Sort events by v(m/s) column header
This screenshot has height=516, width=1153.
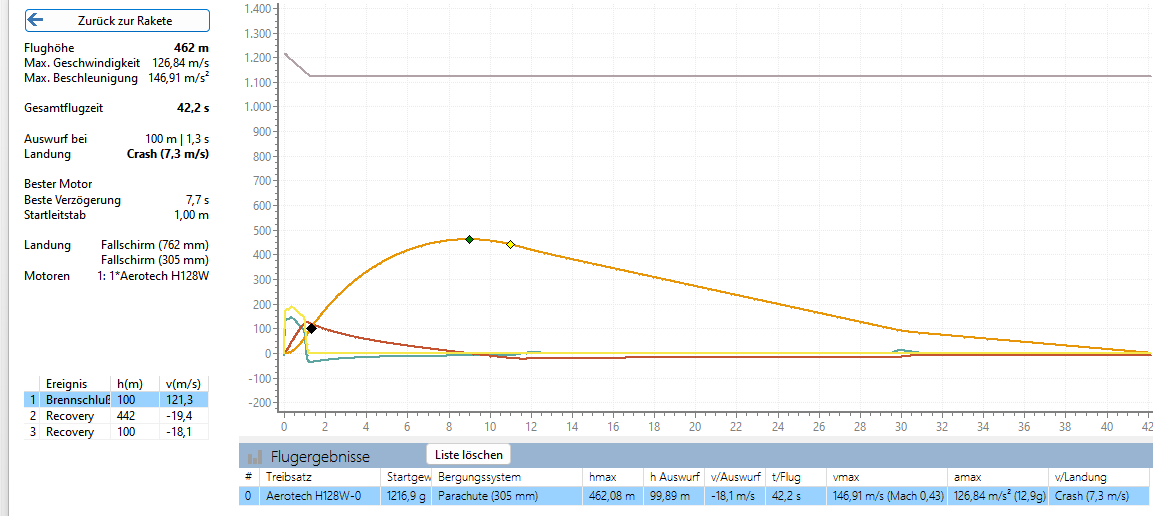pos(184,383)
